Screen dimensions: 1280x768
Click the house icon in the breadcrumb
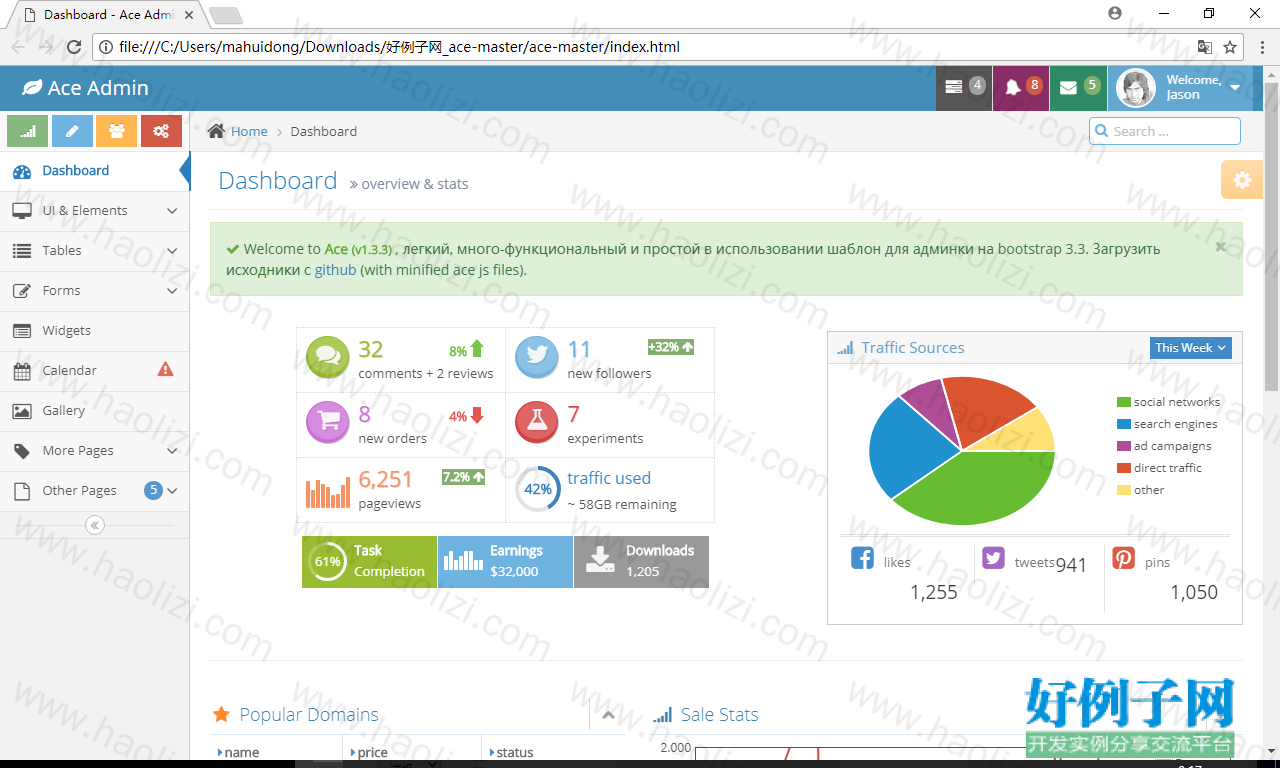tap(216, 131)
